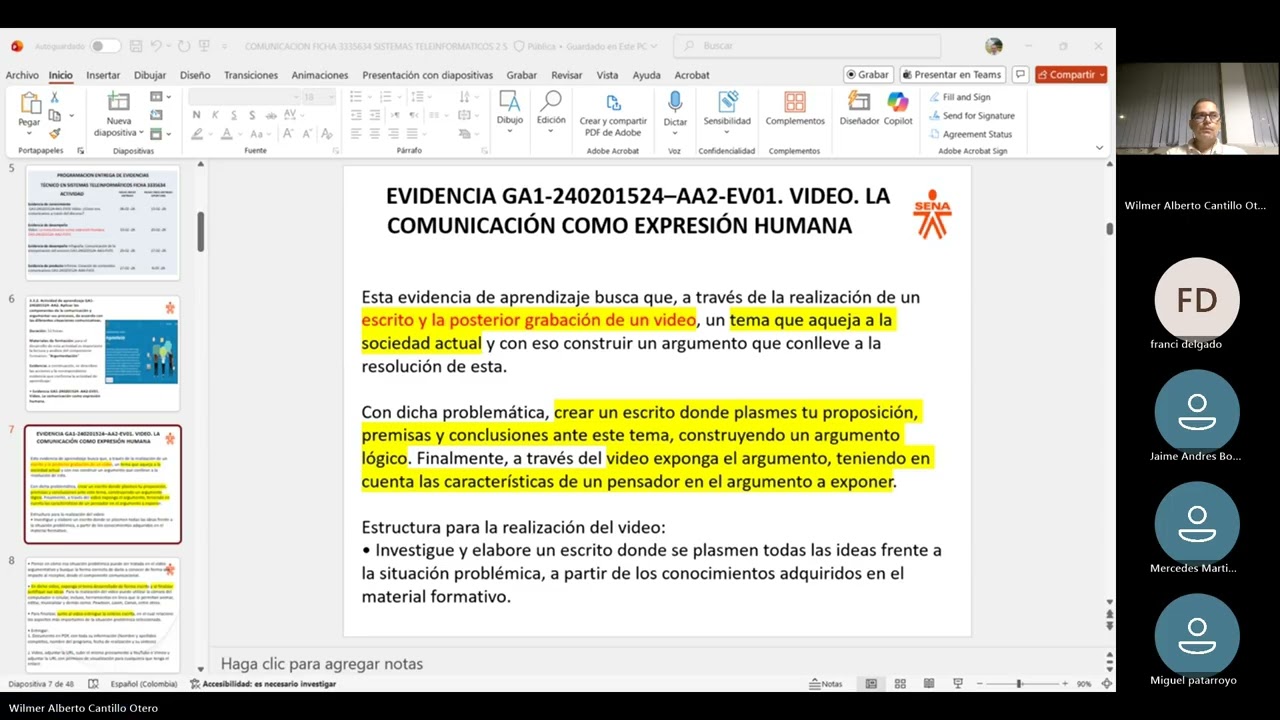Select slide 8 thumbnail
The image size is (1280, 720).
(x=102, y=614)
